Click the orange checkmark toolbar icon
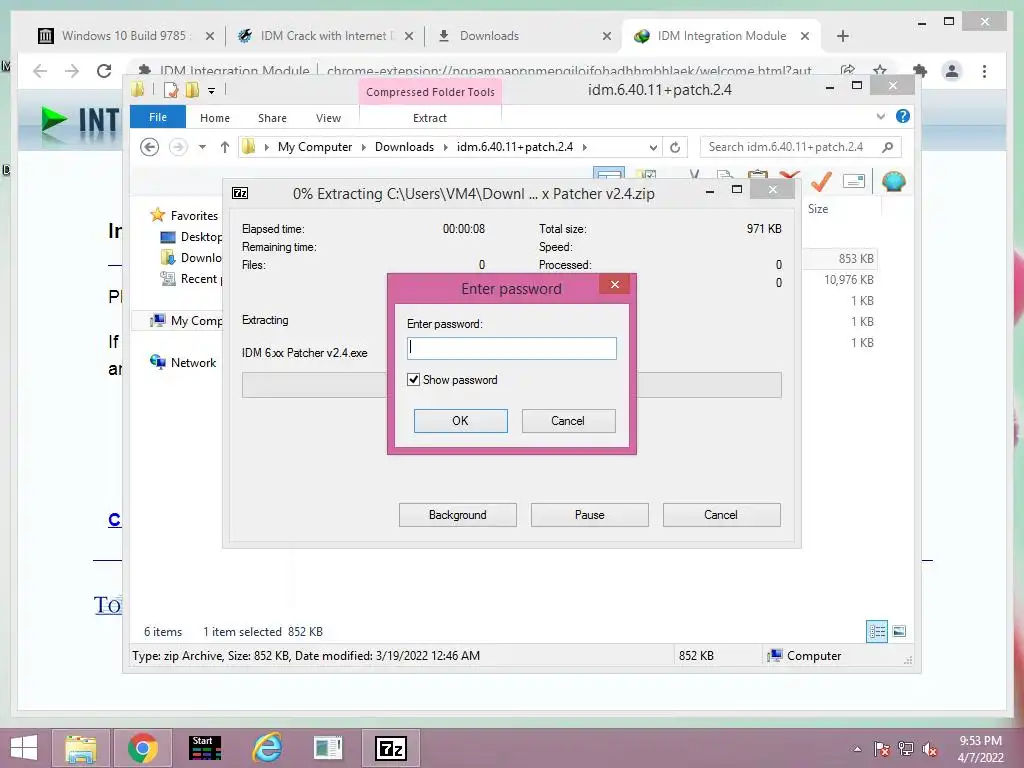 point(821,181)
